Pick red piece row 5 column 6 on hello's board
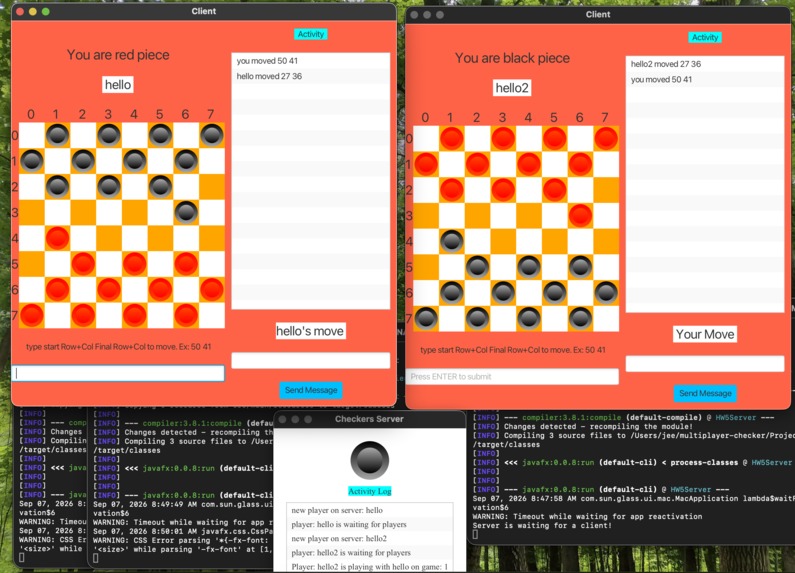 pos(186,264)
